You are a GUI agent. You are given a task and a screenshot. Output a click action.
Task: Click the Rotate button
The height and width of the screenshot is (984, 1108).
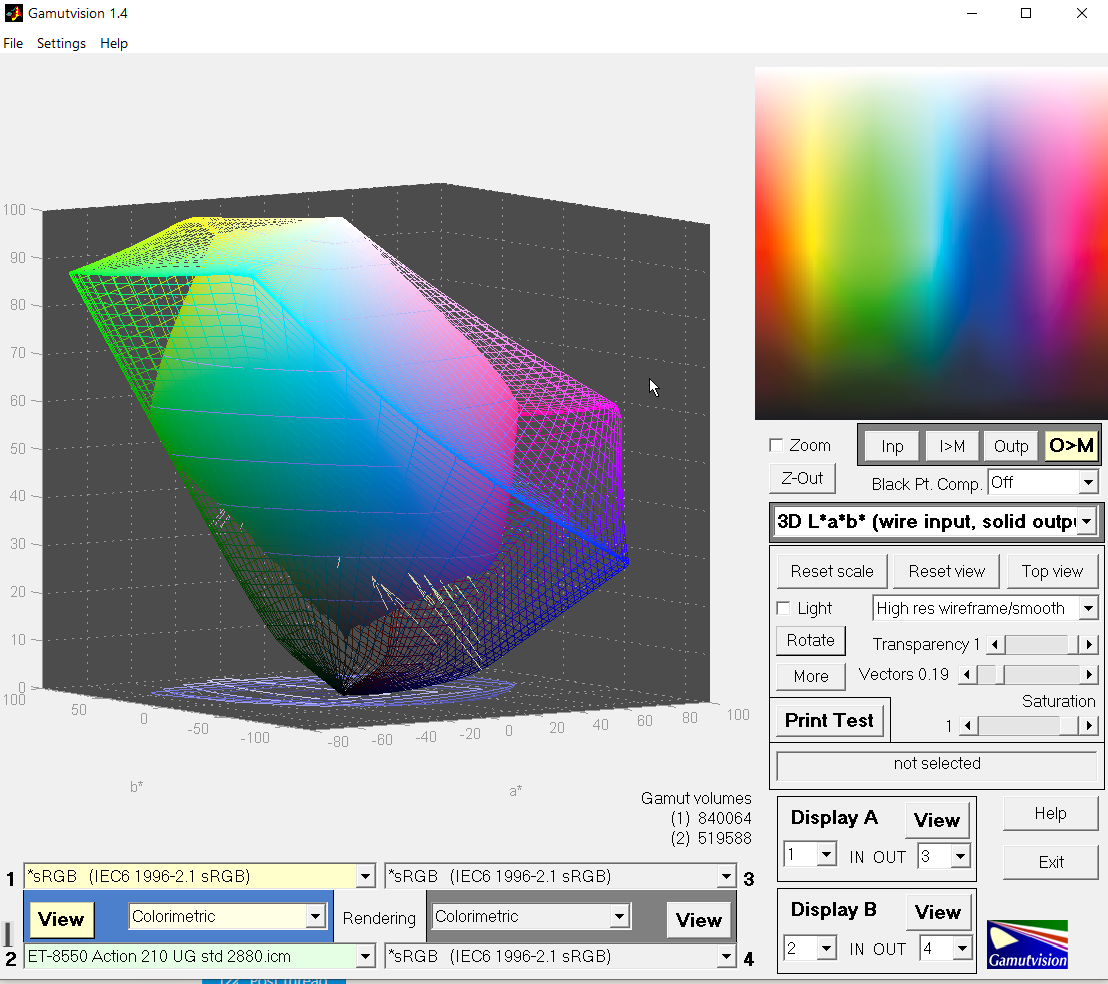click(x=810, y=640)
